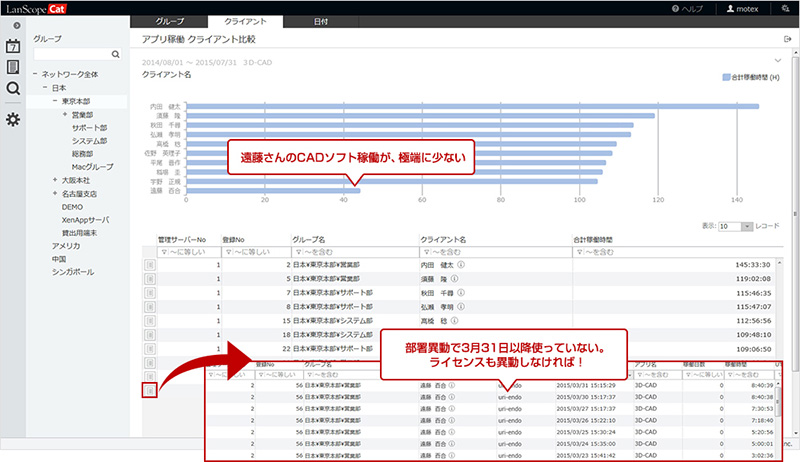Expand the 名古屋支店 tree node
The width and height of the screenshot is (800, 462).
(55, 193)
